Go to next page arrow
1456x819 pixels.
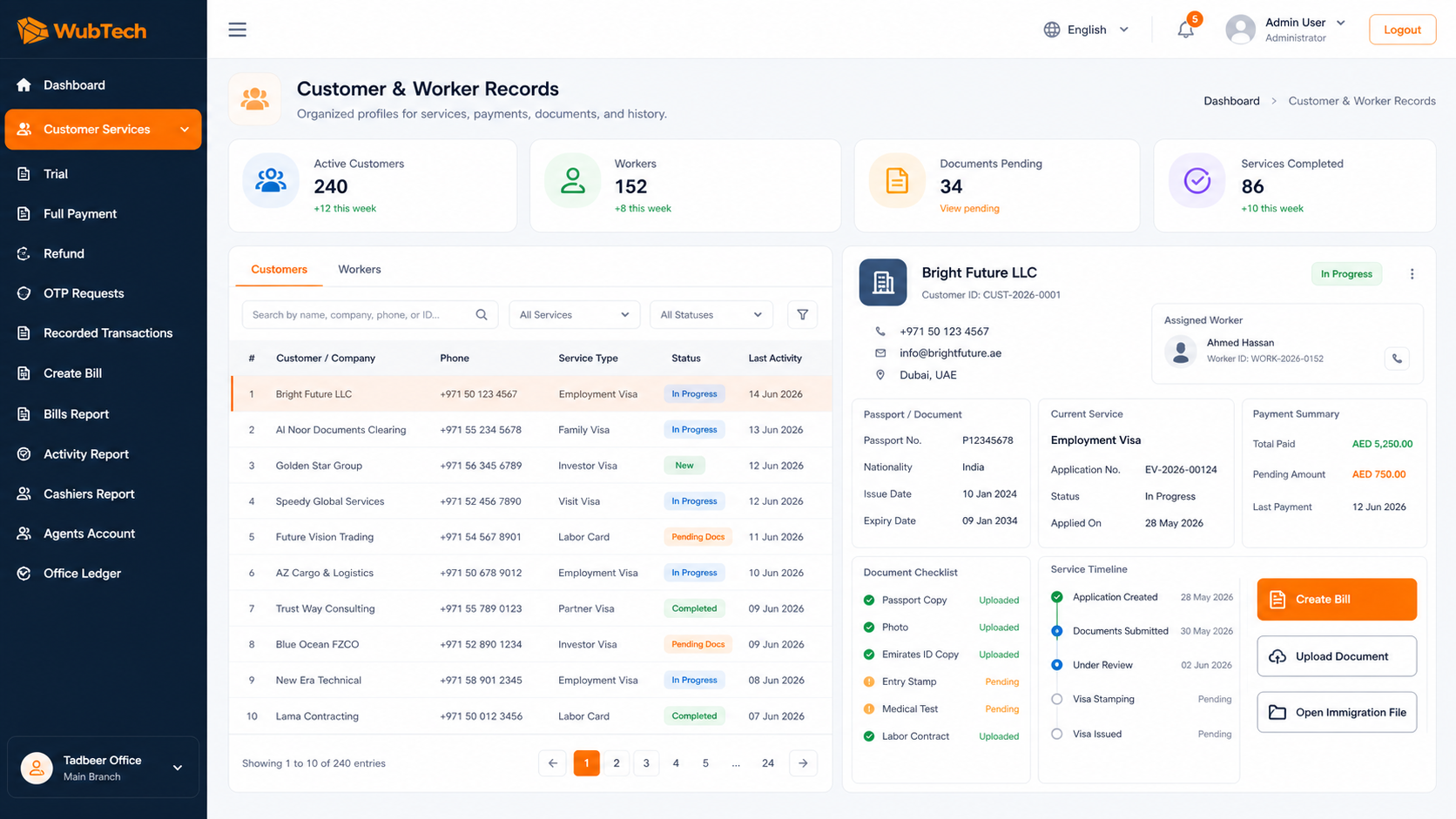803,763
